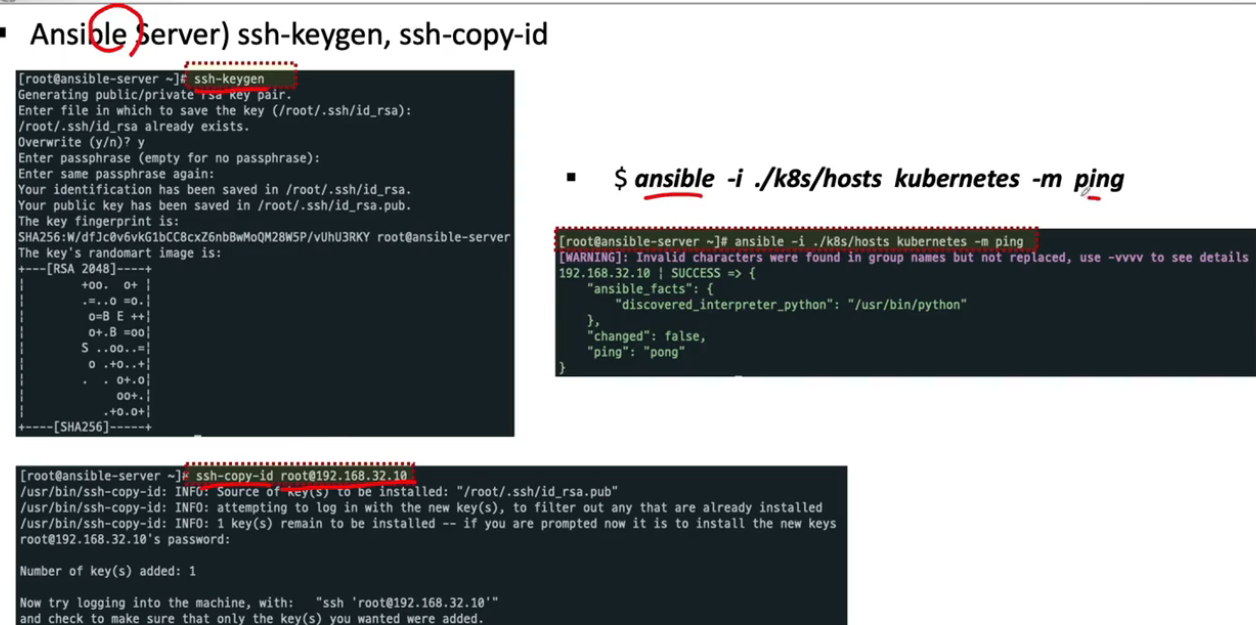This screenshot has width=1256, height=625.
Task: Select the 'ssh-keygen' command in the top terminal
Action: click(229, 79)
